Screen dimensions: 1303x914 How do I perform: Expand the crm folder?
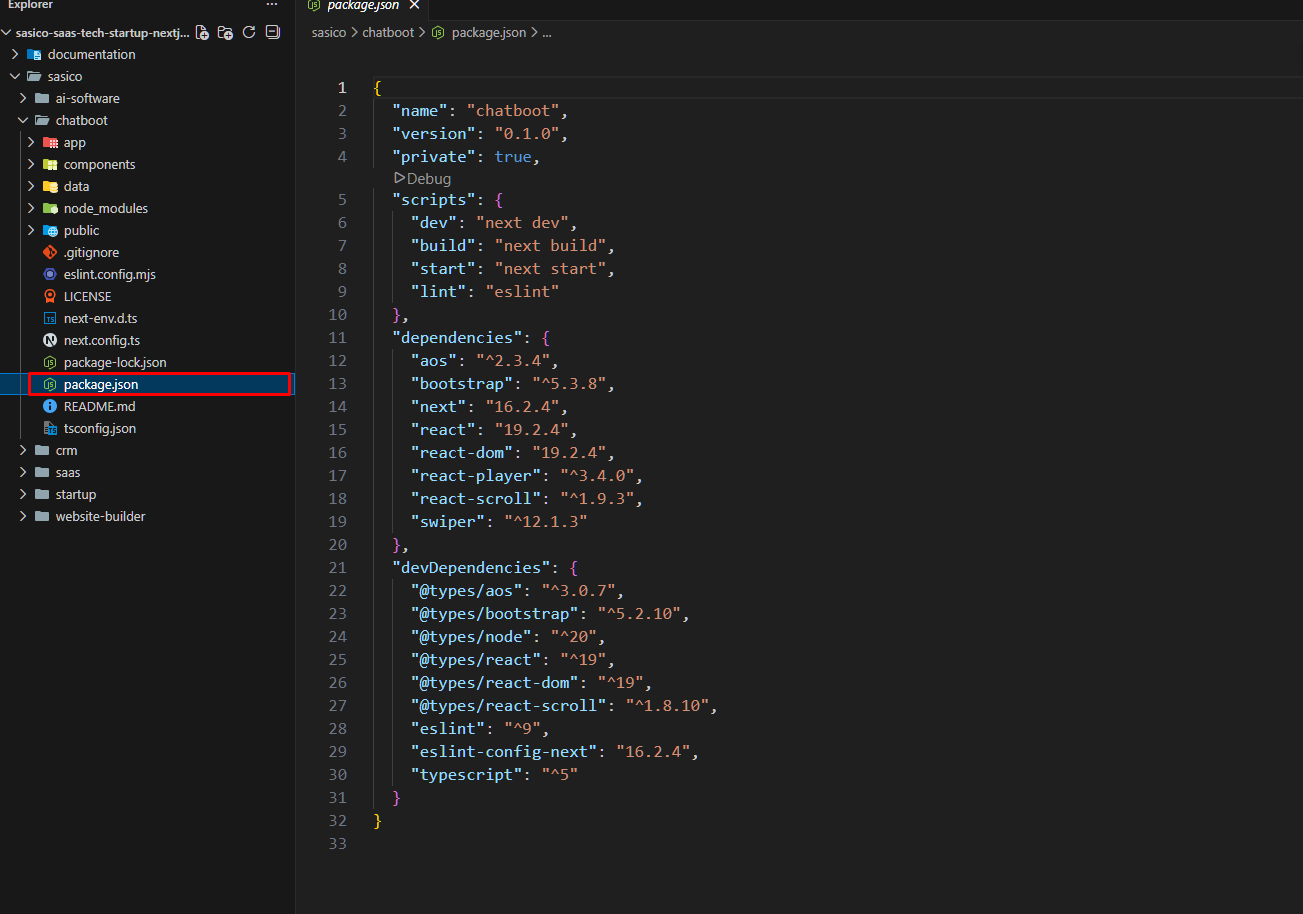point(23,450)
